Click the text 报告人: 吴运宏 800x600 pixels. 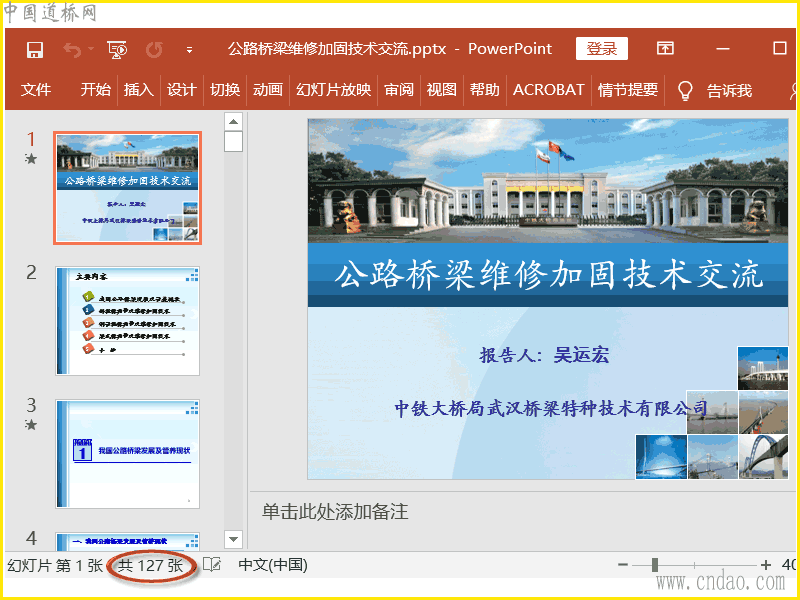(544, 355)
